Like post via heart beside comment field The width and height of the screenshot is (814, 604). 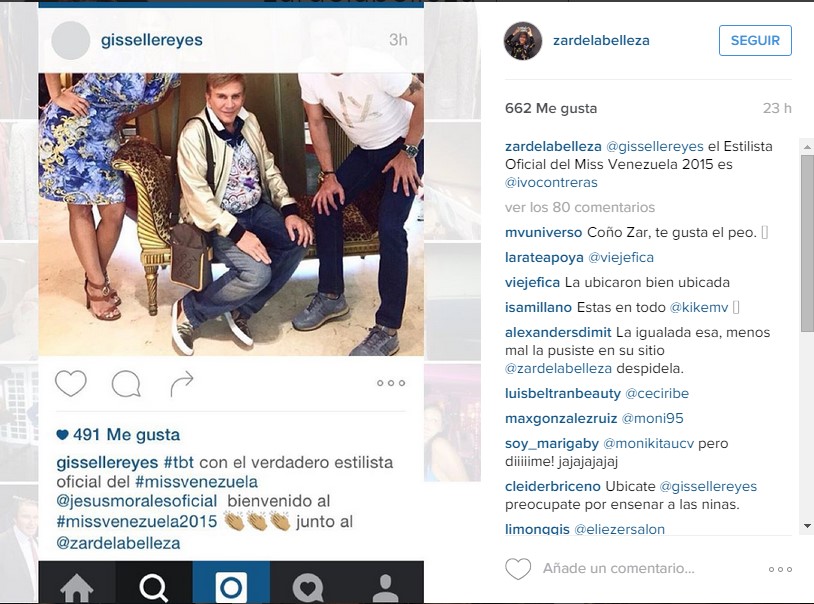[x=518, y=569]
